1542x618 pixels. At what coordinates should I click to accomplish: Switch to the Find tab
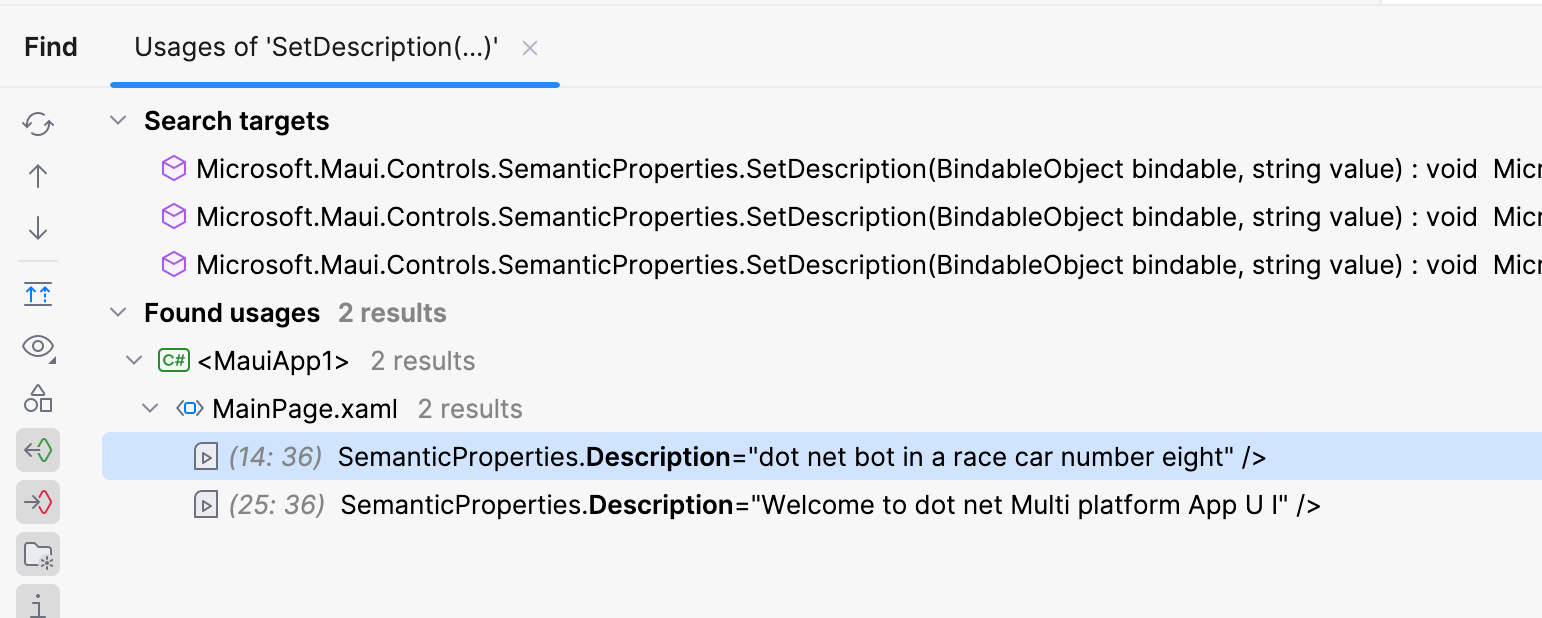coord(51,47)
